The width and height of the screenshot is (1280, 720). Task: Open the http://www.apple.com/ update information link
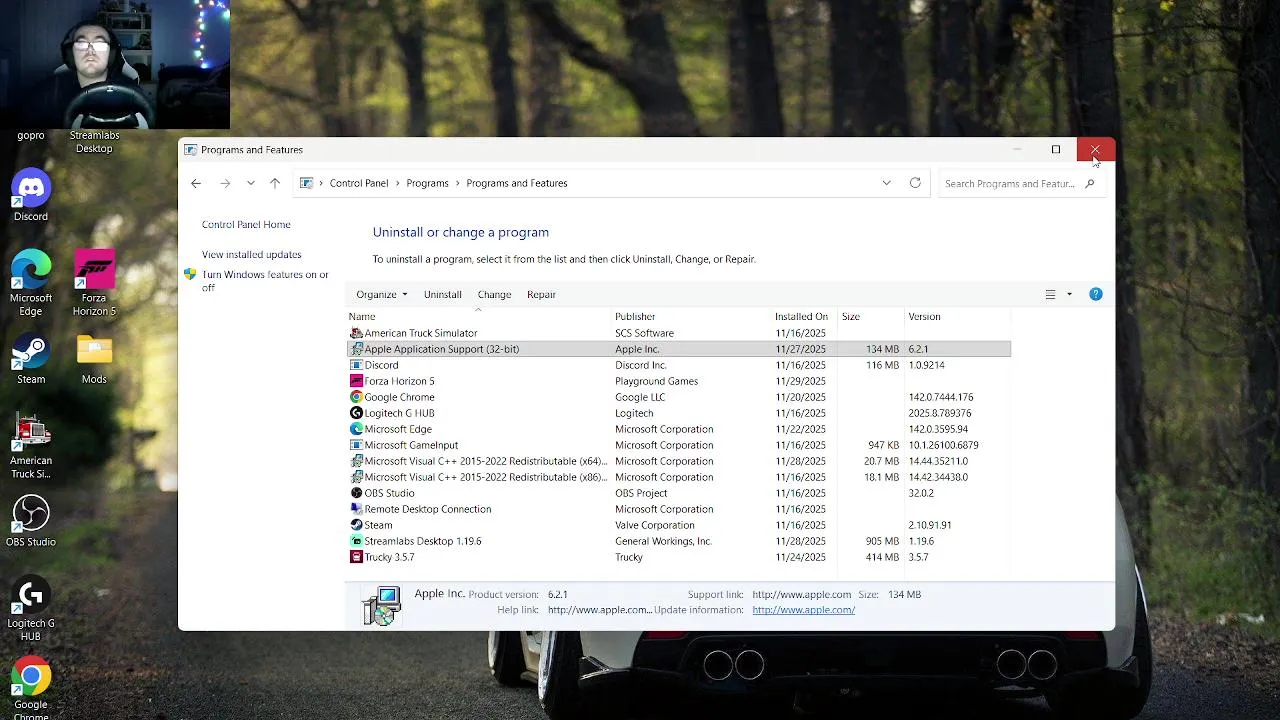click(803, 610)
